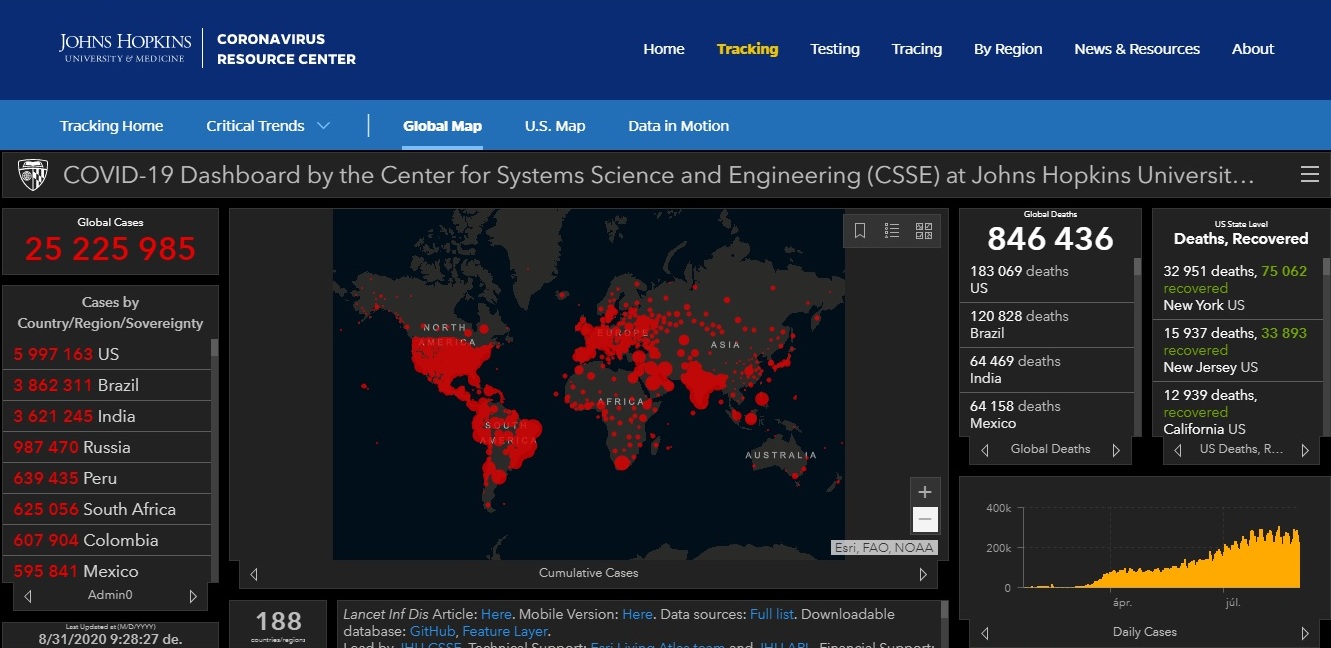Select India in cases list
This screenshot has height=648, width=1331.
tap(106, 416)
